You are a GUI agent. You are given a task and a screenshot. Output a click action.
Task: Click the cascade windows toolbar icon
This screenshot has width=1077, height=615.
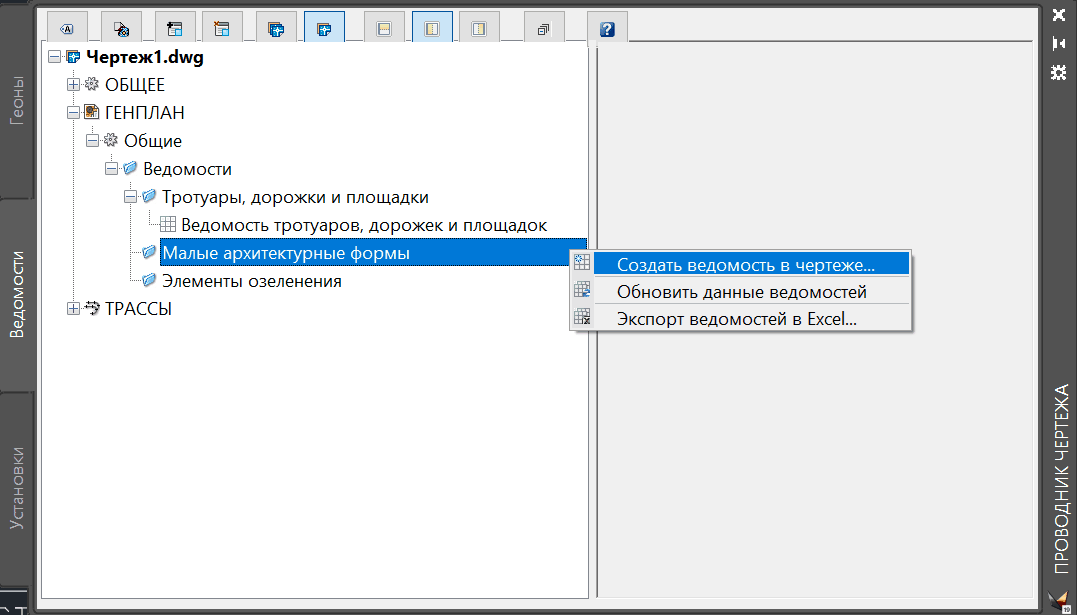pos(544,29)
